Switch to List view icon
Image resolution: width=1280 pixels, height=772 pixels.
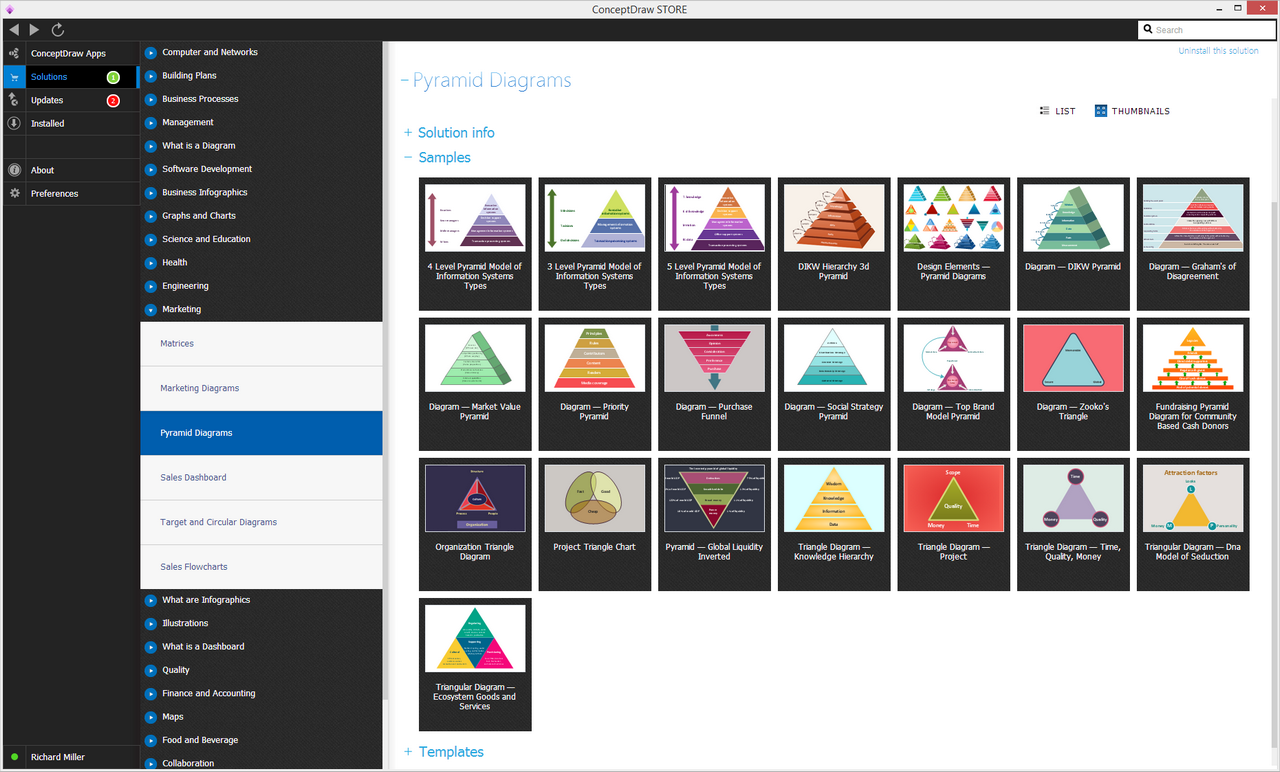(x=1045, y=111)
